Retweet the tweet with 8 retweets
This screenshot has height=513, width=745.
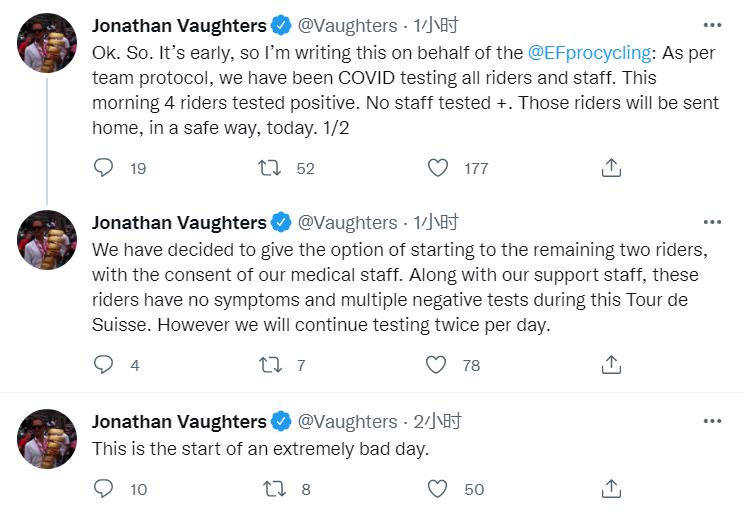click(274, 489)
